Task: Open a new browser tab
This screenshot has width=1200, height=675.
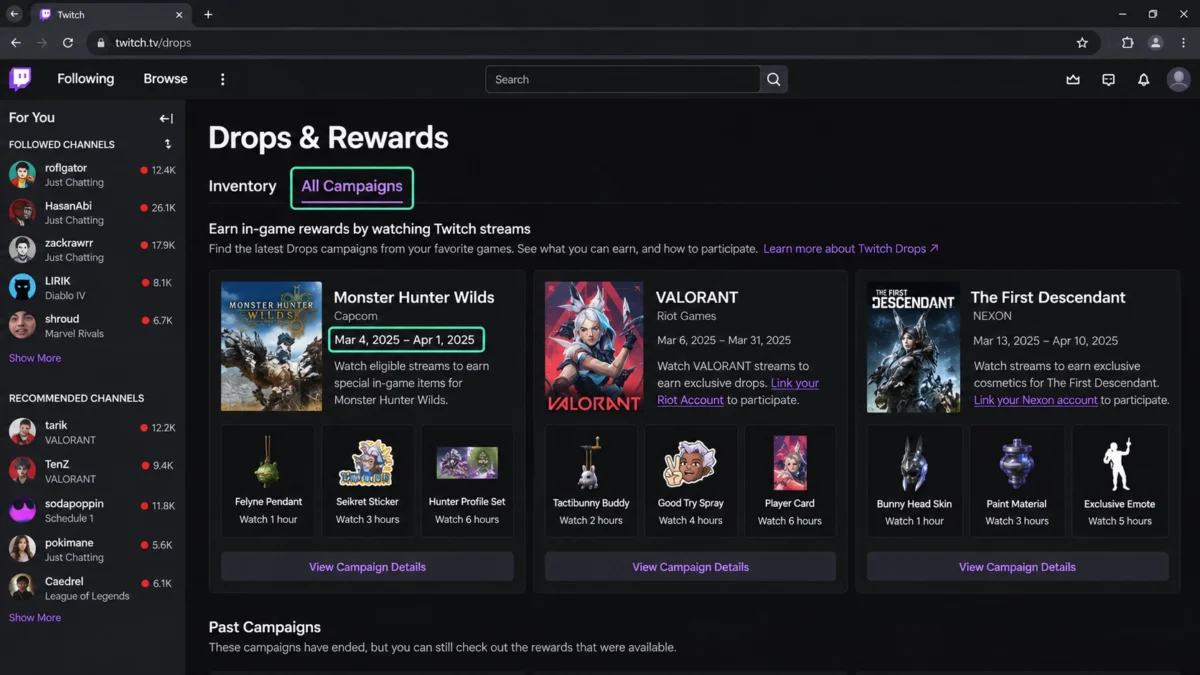Action: (x=208, y=15)
